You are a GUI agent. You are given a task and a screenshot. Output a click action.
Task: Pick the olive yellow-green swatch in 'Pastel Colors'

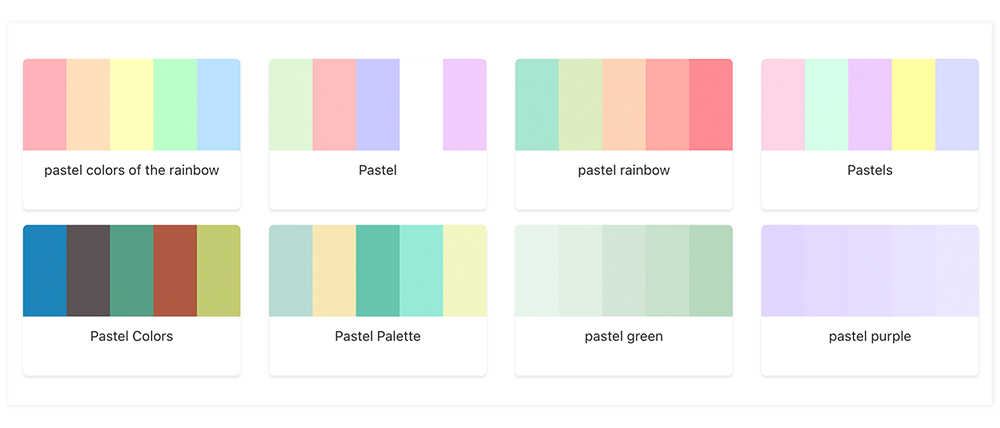(218, 270)
